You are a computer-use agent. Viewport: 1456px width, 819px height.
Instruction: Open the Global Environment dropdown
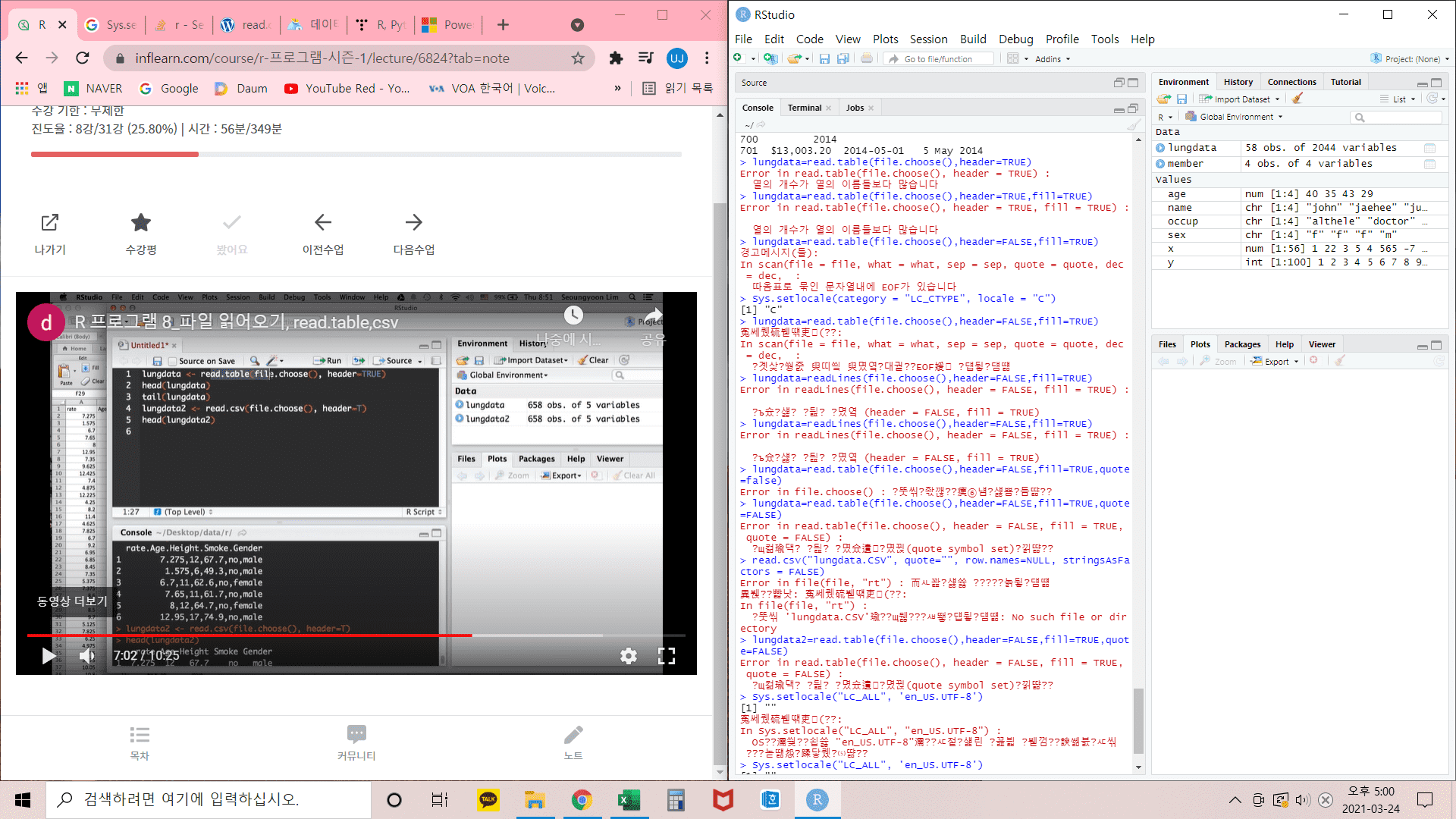1234,117
